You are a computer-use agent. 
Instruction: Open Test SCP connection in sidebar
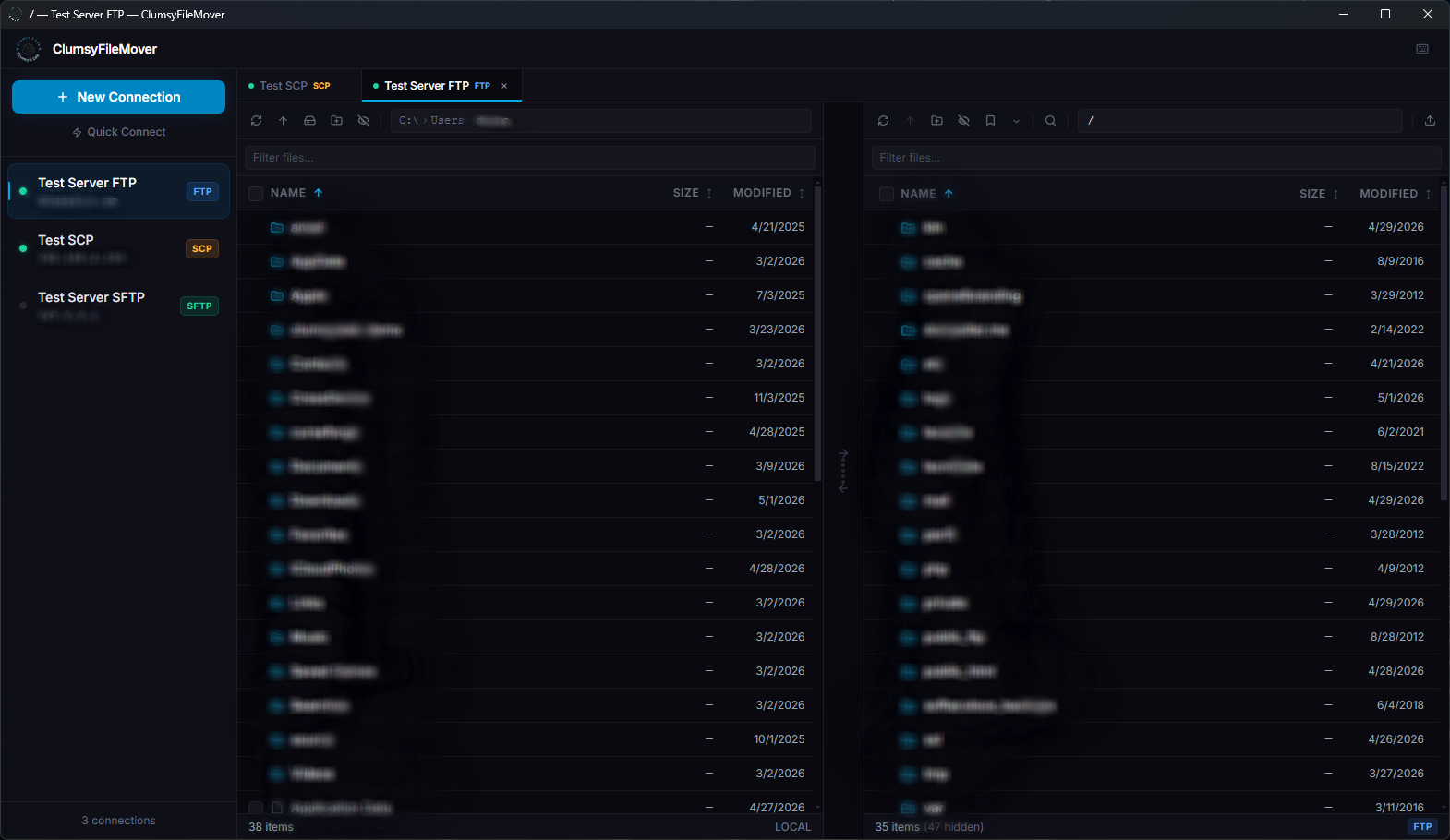coord(118,248)
